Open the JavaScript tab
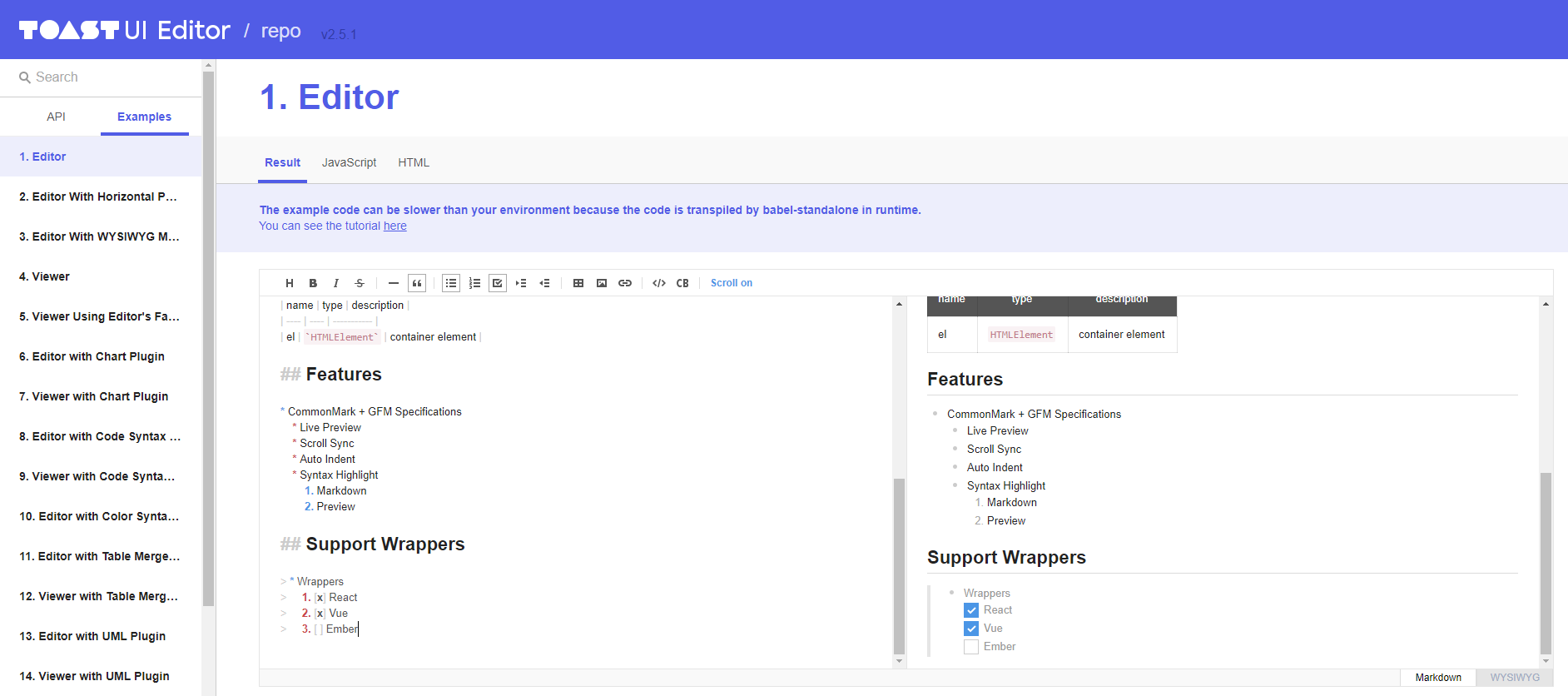This screenshot has height=696, width=1568. [x=349, y=162]
